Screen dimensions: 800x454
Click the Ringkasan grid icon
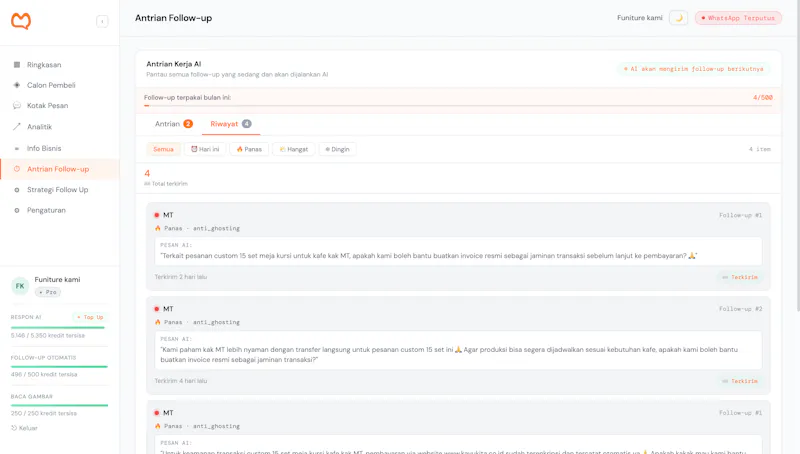(17, 65)
